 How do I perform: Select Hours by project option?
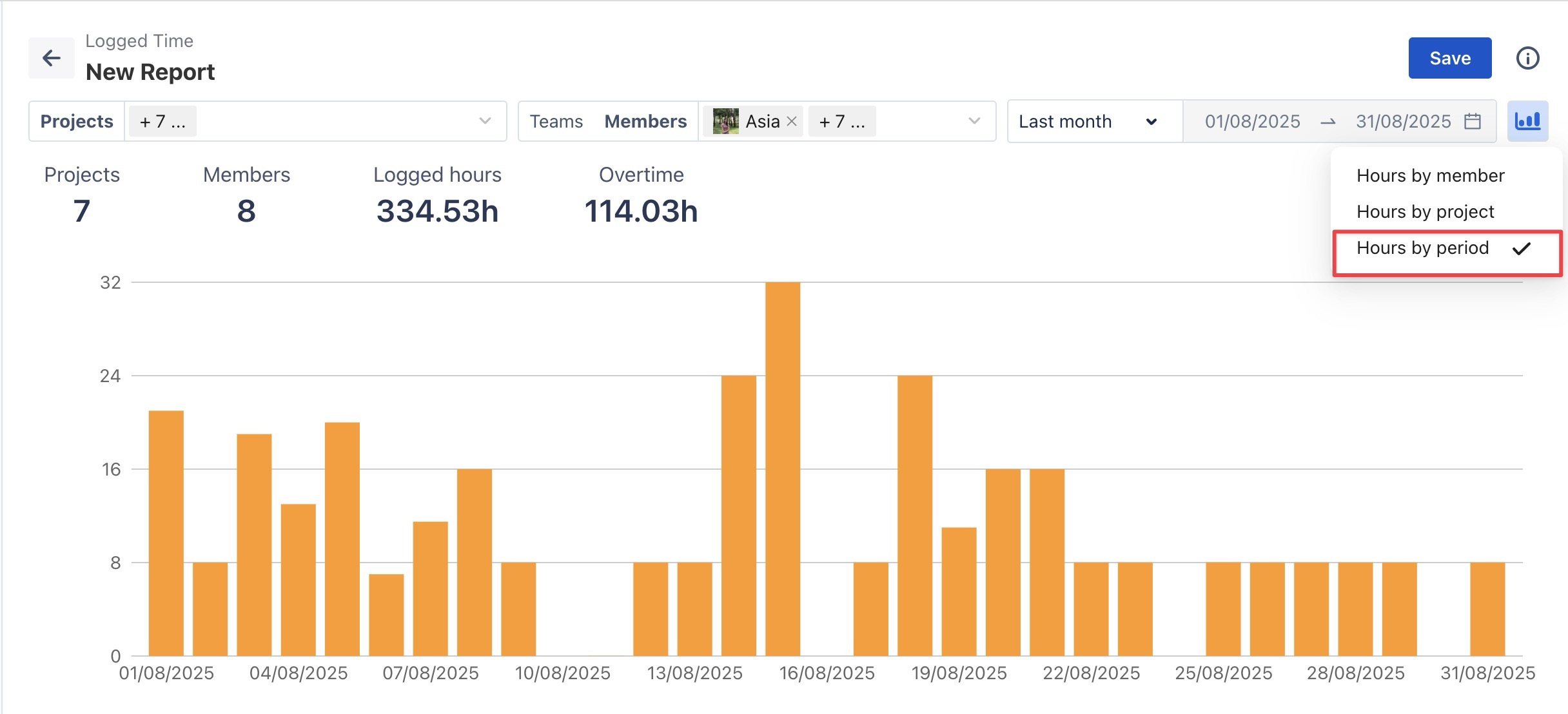(1425, 212)
